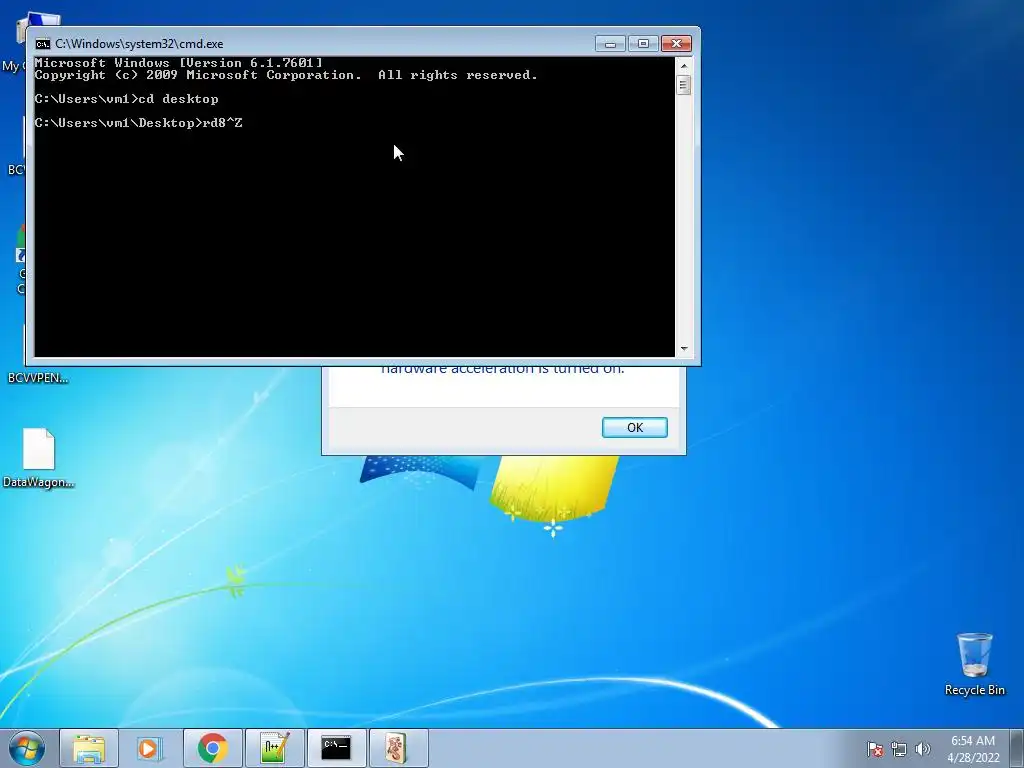Minimize the cmd.exe window
The image size is (1024, 768).
610,44
